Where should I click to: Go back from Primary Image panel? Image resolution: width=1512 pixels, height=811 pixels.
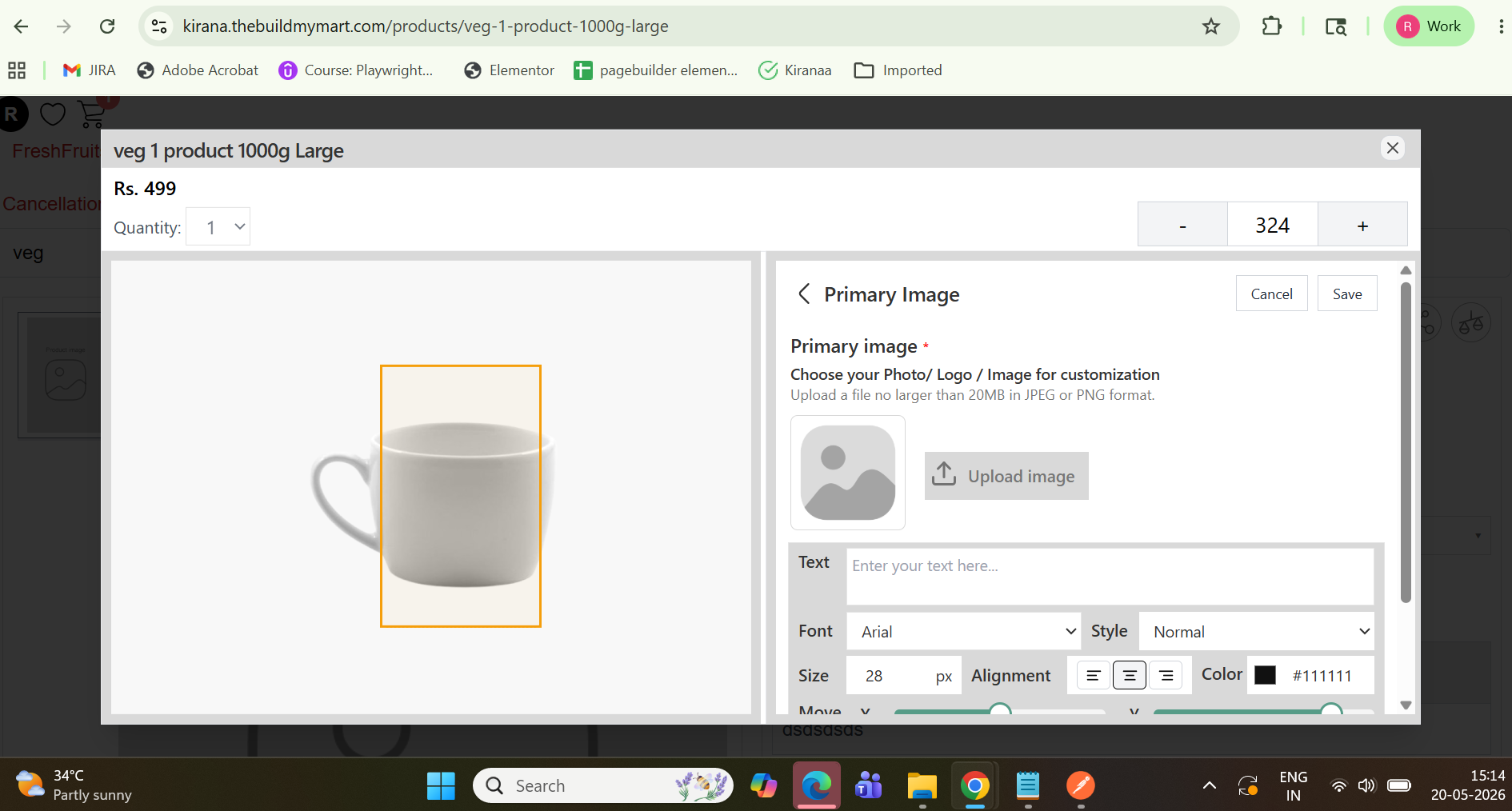(x=804, y=294)
